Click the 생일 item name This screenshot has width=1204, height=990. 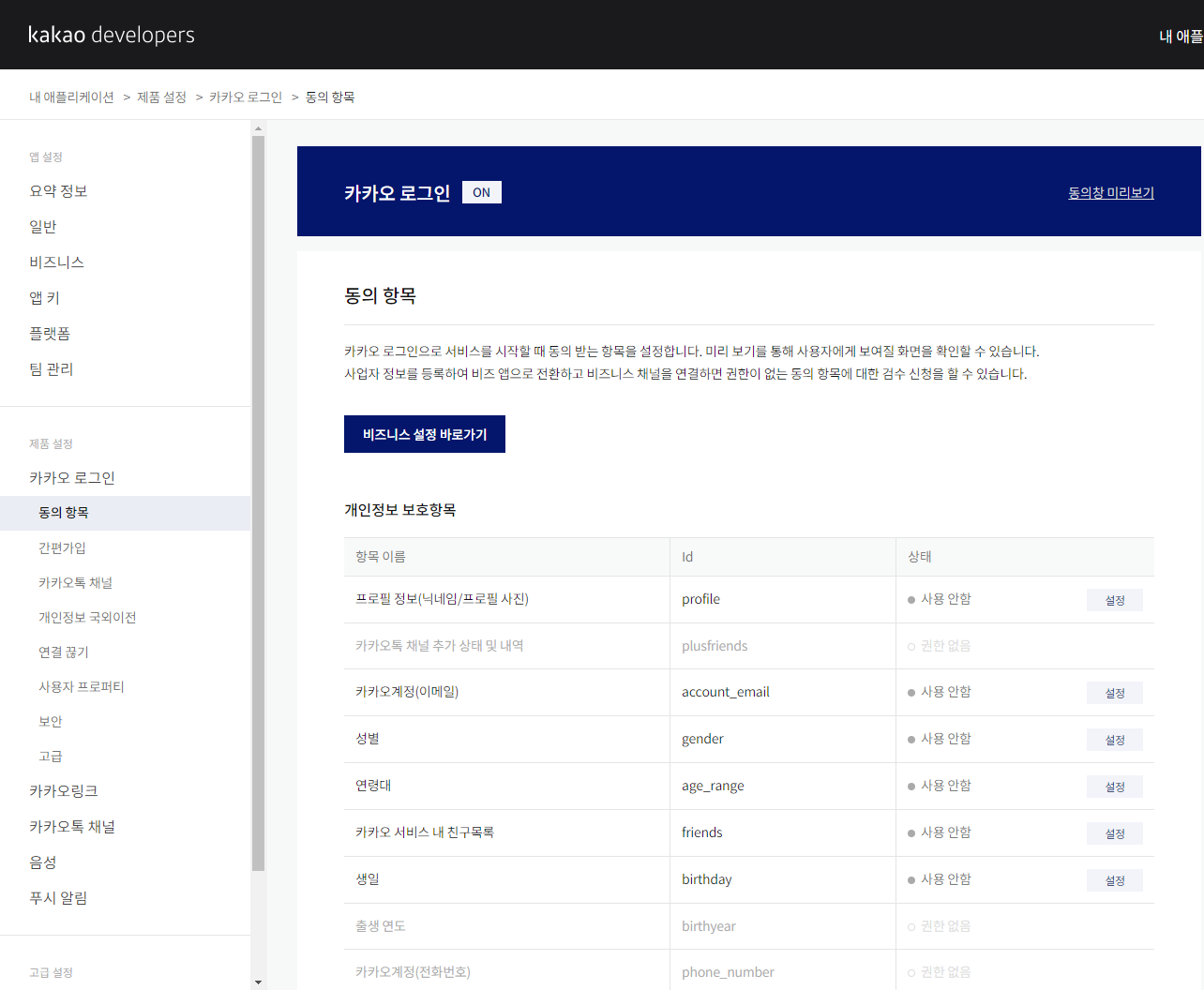368,879
